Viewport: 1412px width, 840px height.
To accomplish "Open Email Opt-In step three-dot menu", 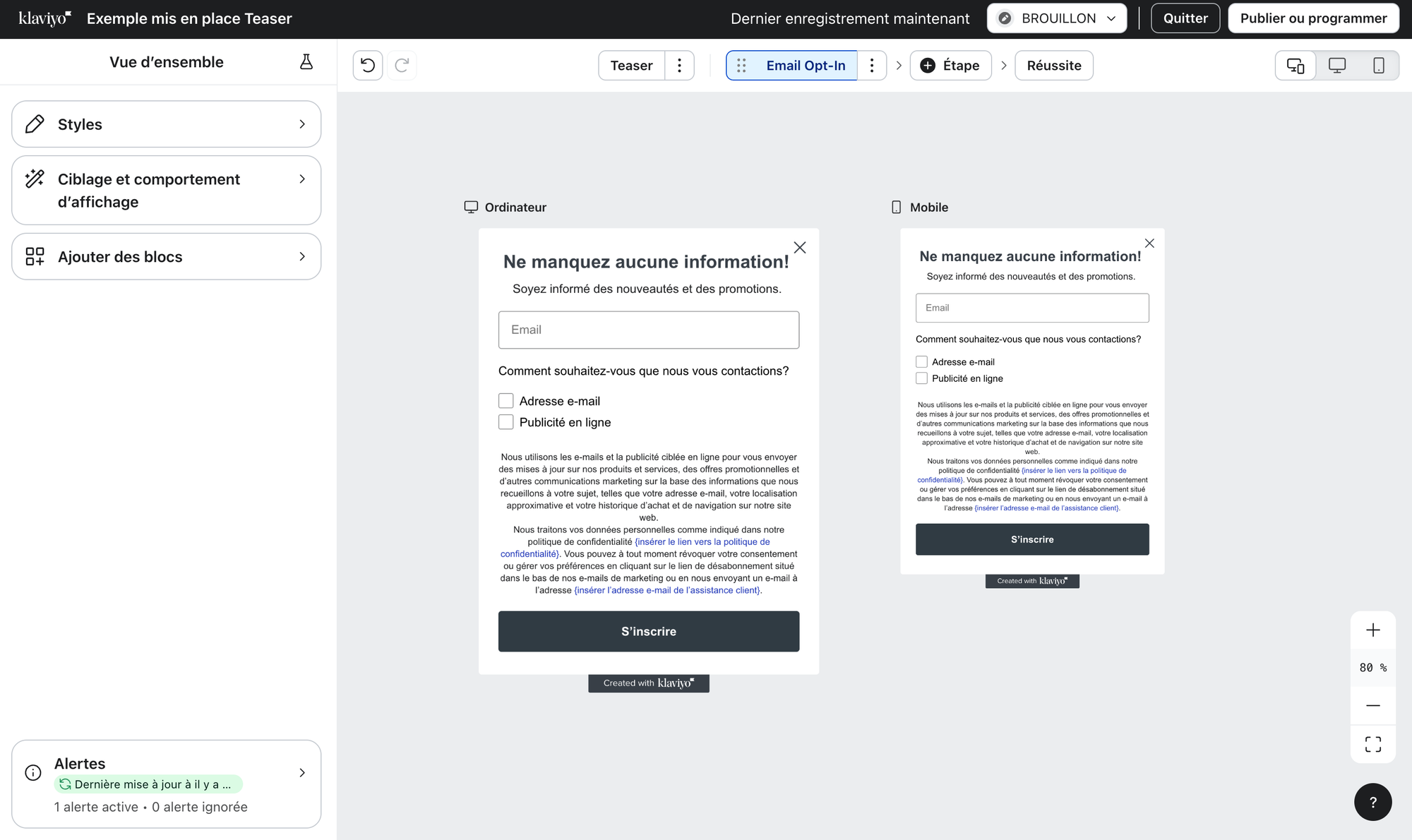I will [872, 66].
